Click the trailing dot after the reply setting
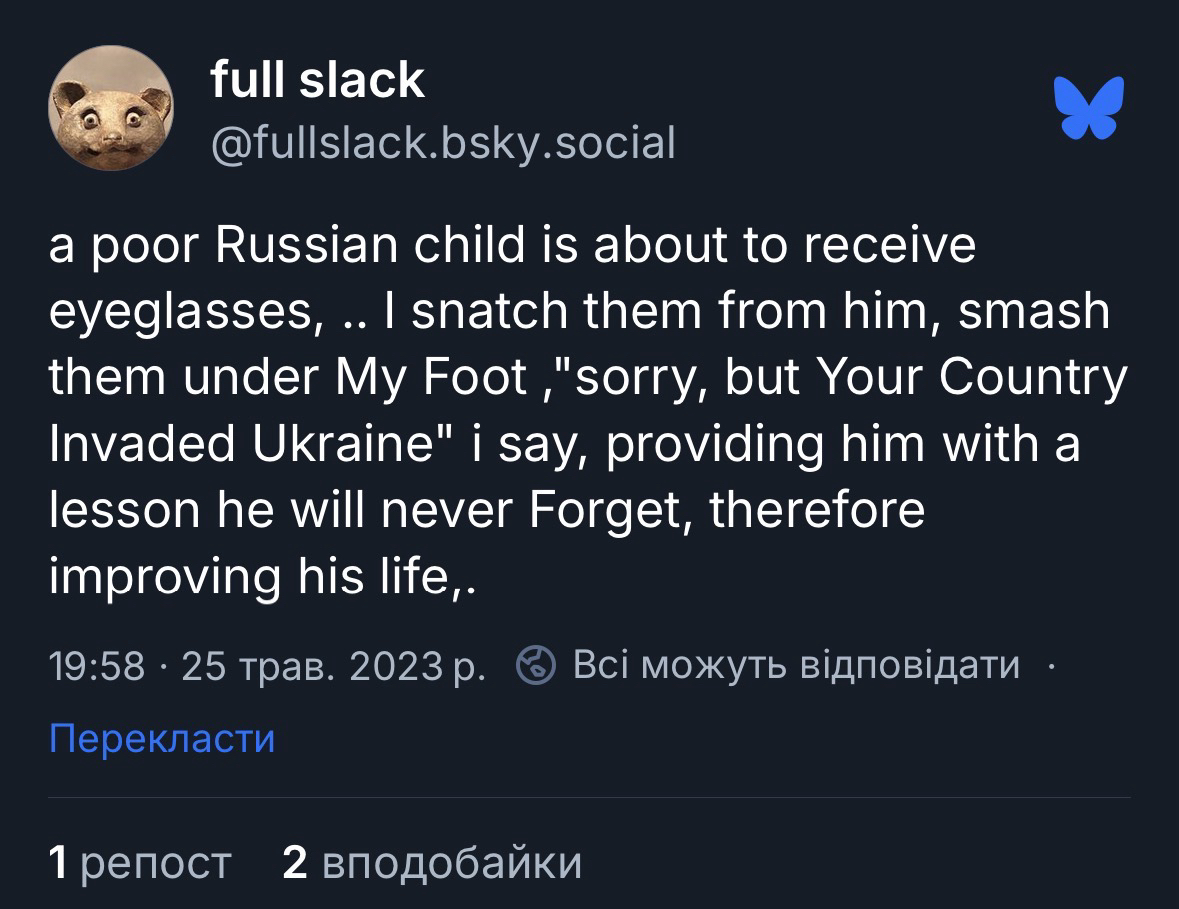 pyautogui.click(x=1050, y=664)
